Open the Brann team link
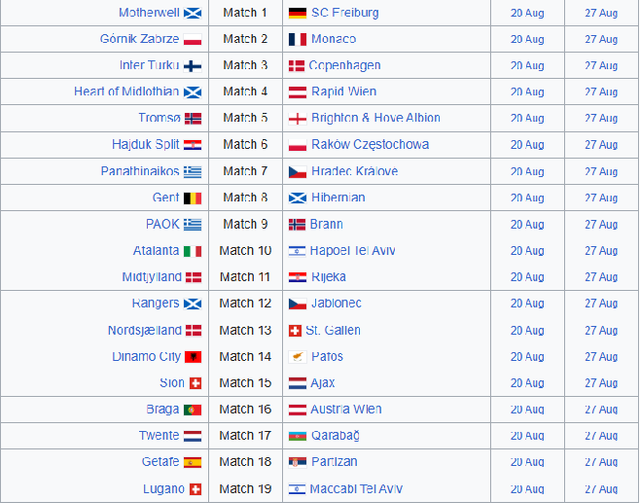 pyautogui.click(x=326, y=224)
